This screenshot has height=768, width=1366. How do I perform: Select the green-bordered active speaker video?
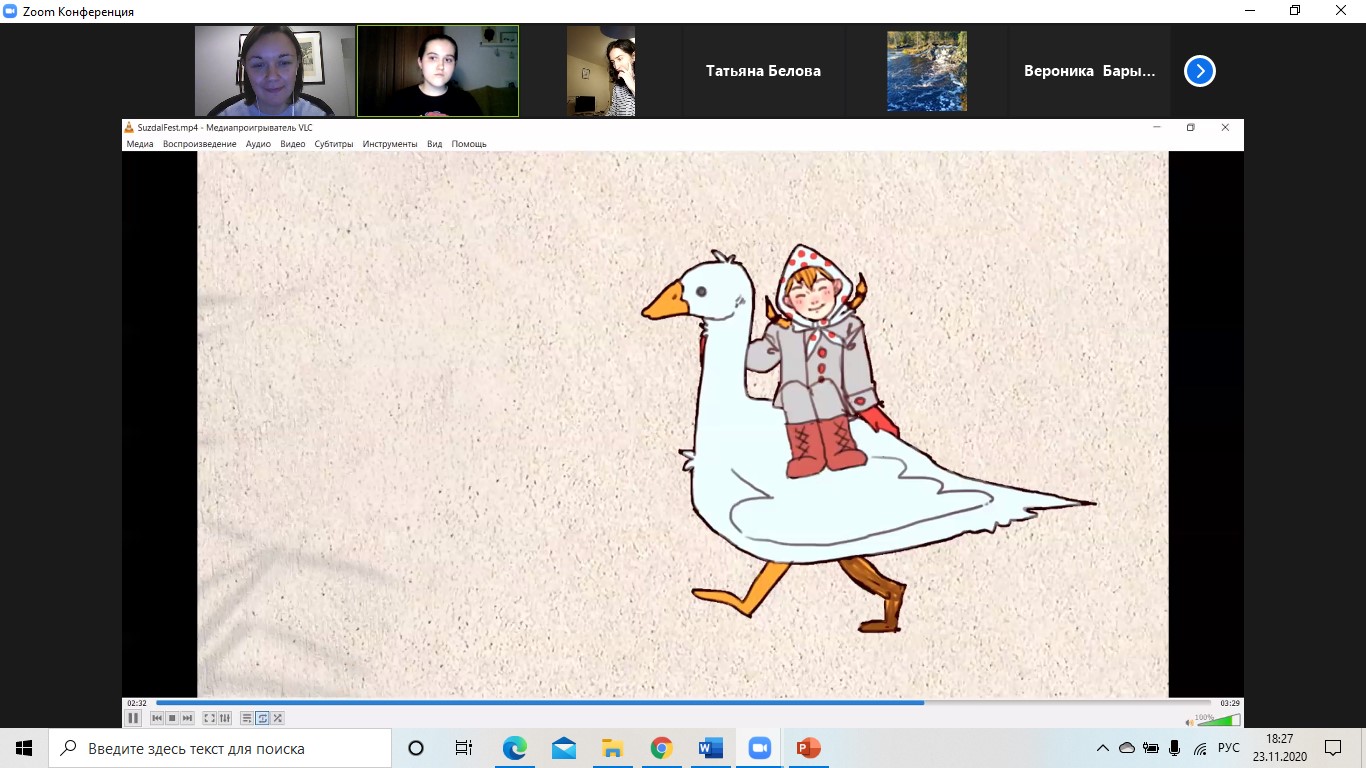438,71
